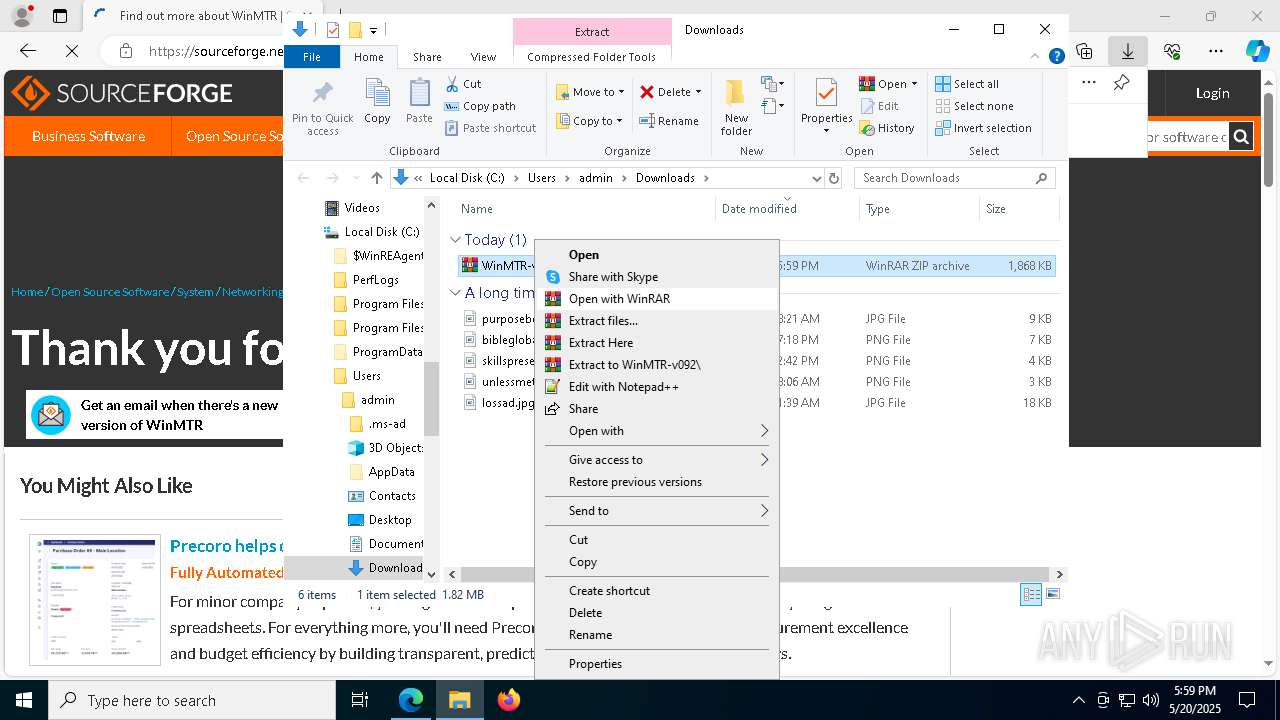The width and height of the screenshot is (1280, 720).
Task: Switch to File tab in Explorer
Action: (x=312, y=57)
